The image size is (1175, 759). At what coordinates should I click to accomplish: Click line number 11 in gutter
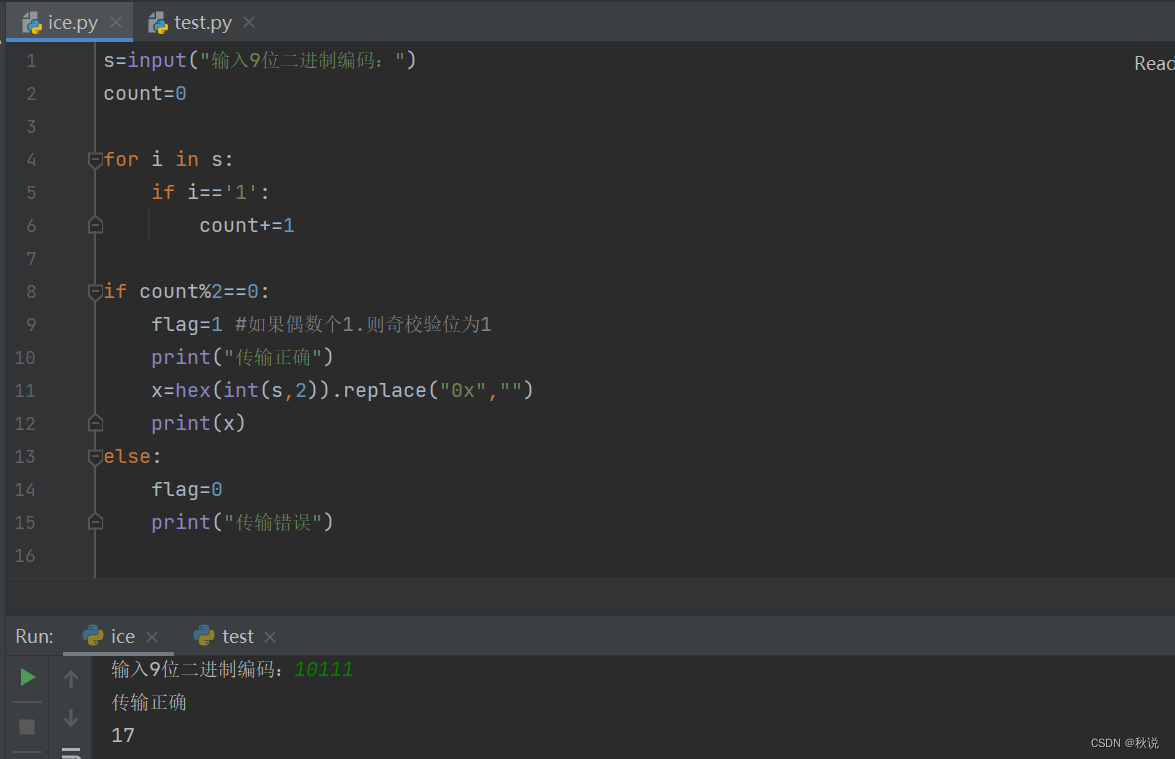pyautogui.click(x=25, y=390)
